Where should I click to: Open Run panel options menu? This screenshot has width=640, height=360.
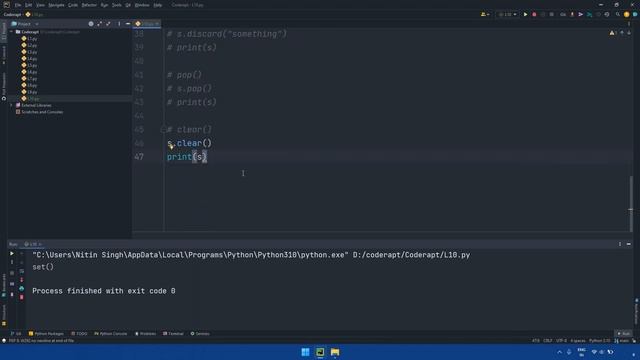[620, 244]
